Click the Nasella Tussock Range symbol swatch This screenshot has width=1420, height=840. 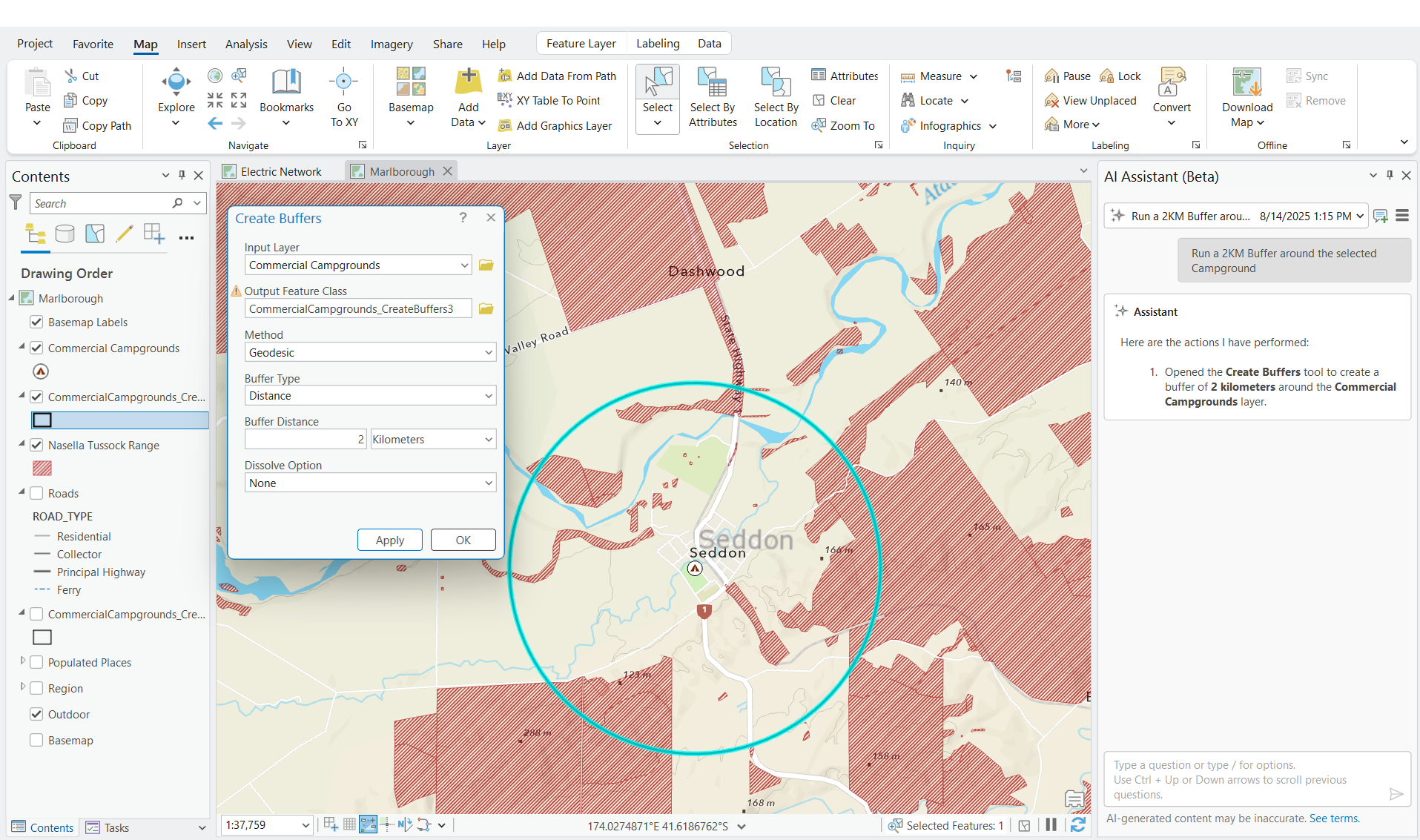(x=42, y=468)
